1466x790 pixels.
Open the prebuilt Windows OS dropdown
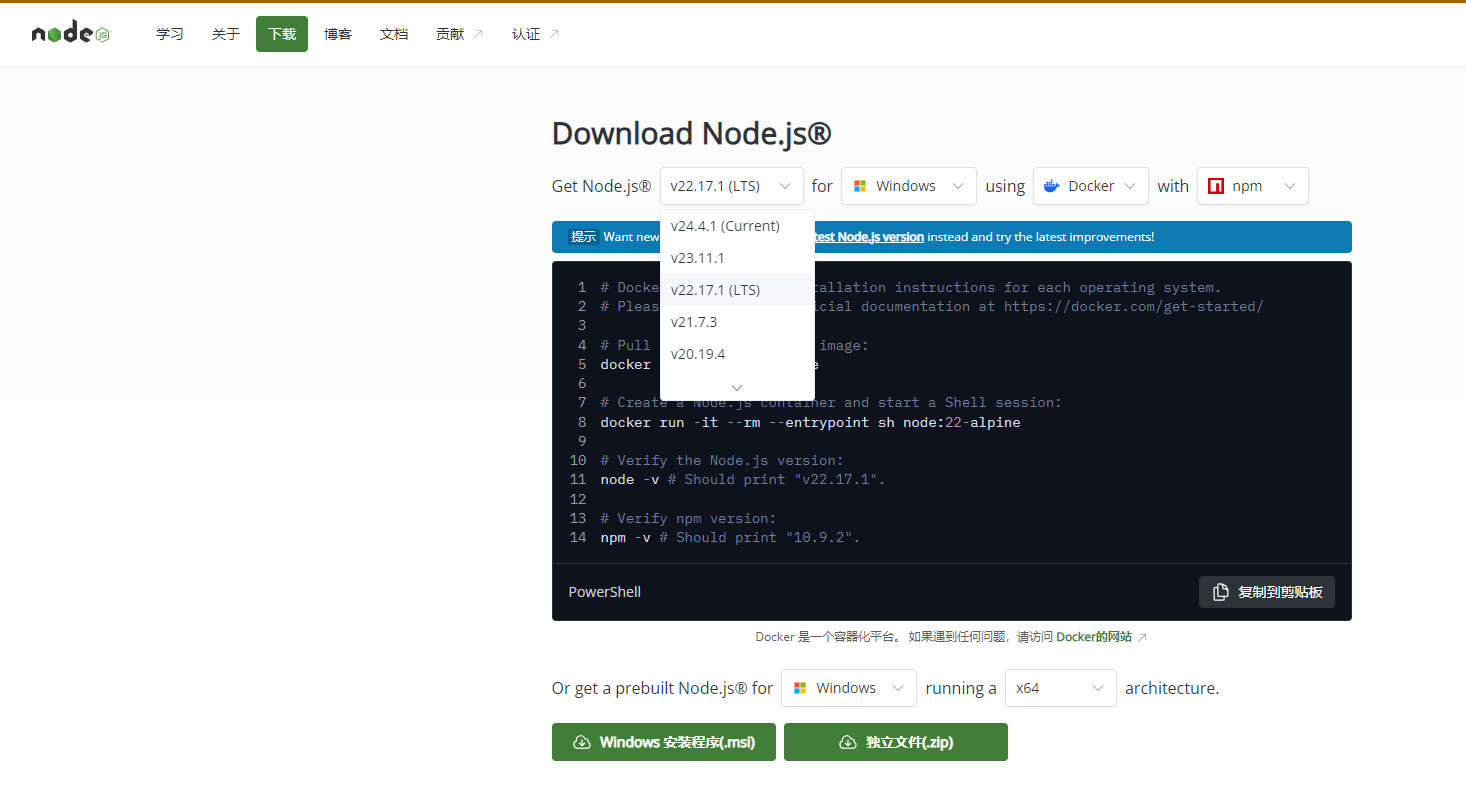tap(849, 688)
